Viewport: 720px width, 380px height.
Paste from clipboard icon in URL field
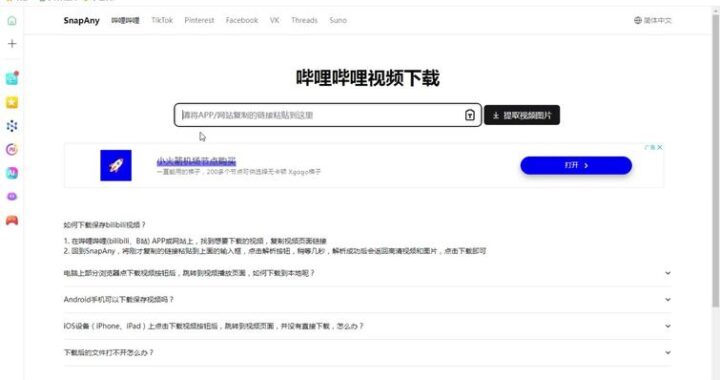pyautogui.click(x=469, y=115)
